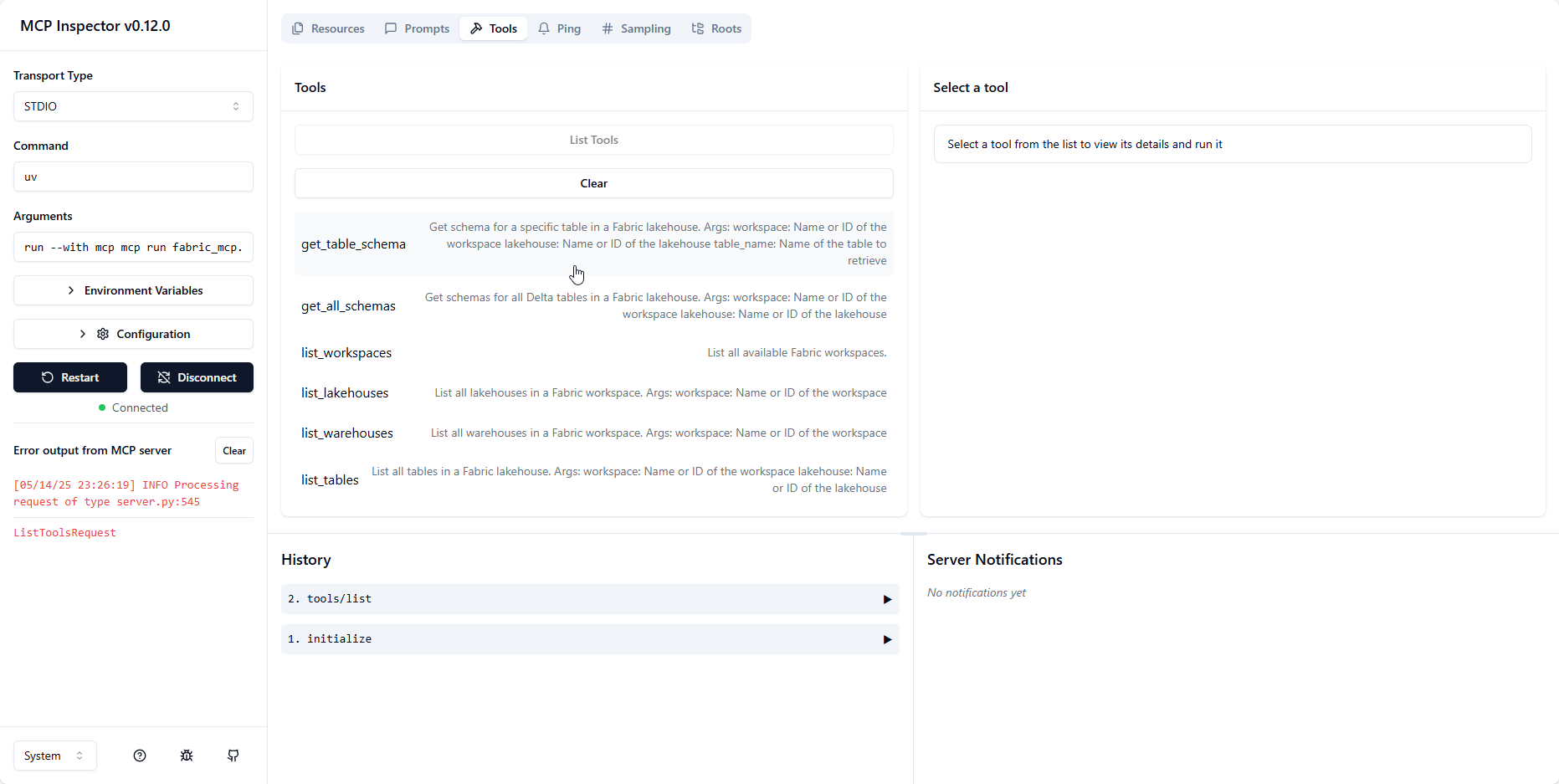This screenshot has width=1559, height=784.
Task: Open the Resources tab
Action: pyautogui.click(x=328, y=28)
